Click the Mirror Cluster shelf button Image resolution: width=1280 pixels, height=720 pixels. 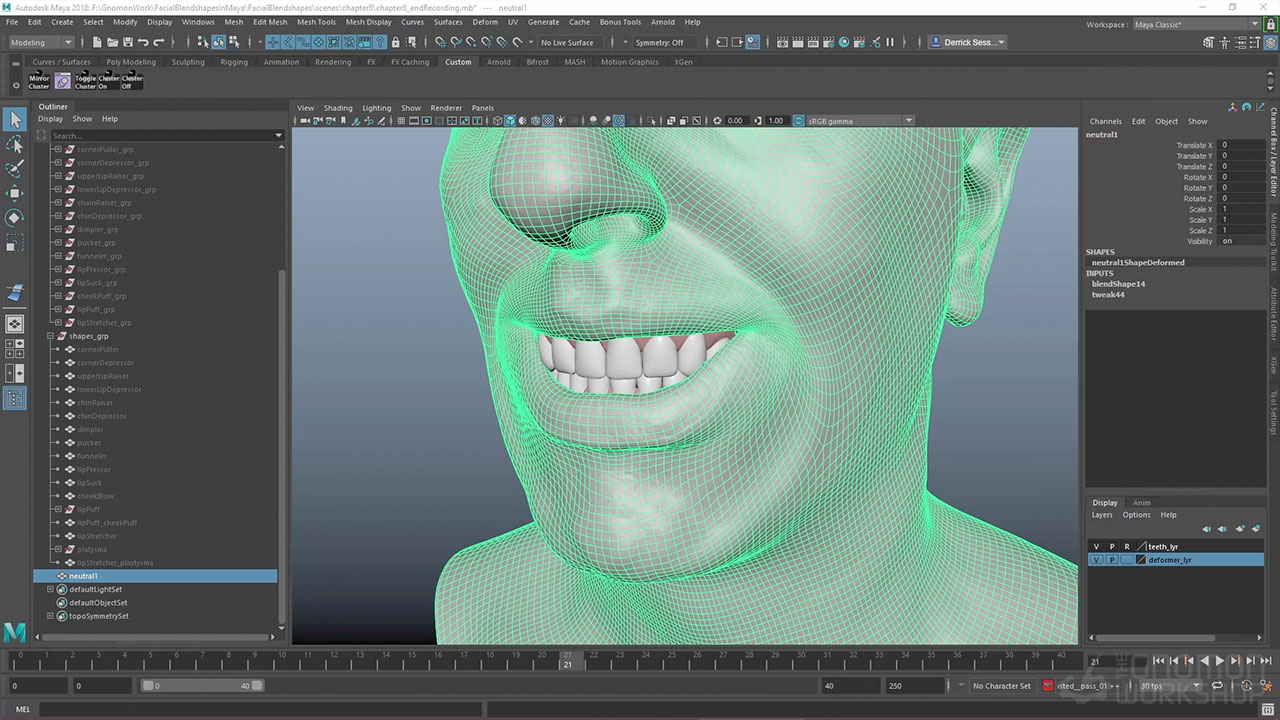39,81
